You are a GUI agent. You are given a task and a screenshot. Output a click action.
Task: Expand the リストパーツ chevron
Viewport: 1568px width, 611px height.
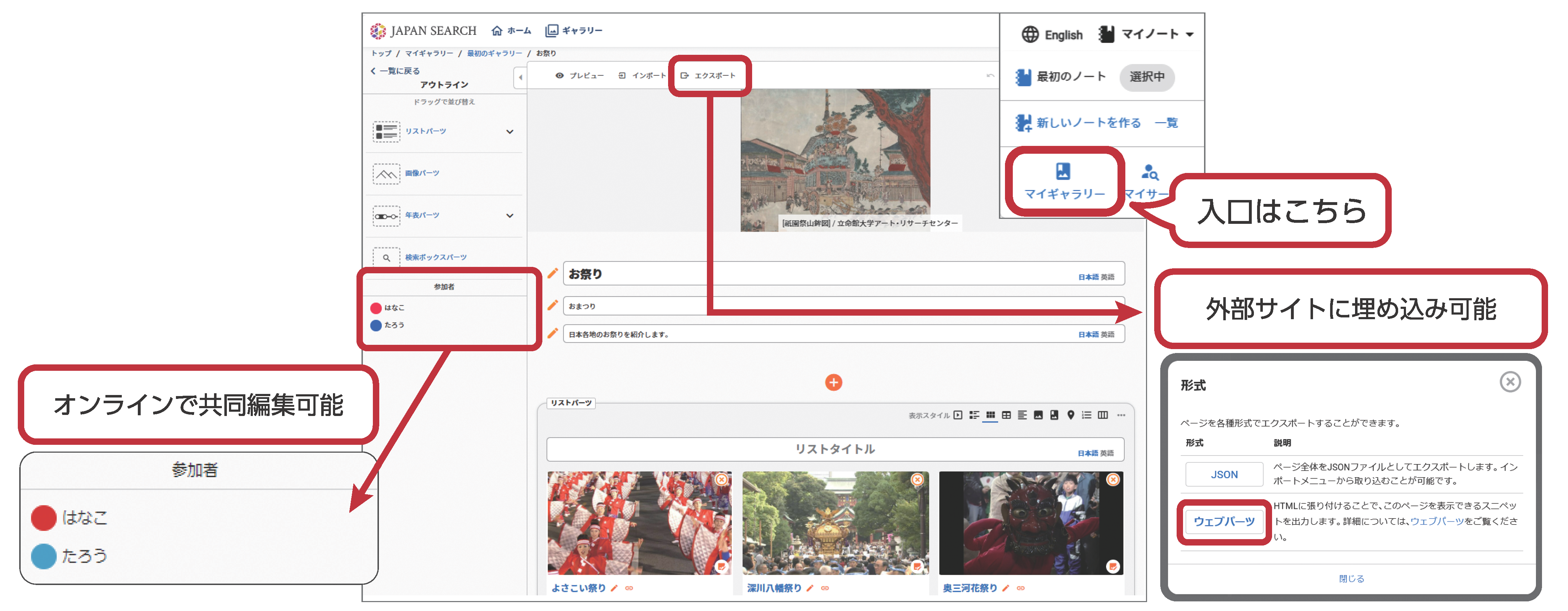click(x=510, y=132)
